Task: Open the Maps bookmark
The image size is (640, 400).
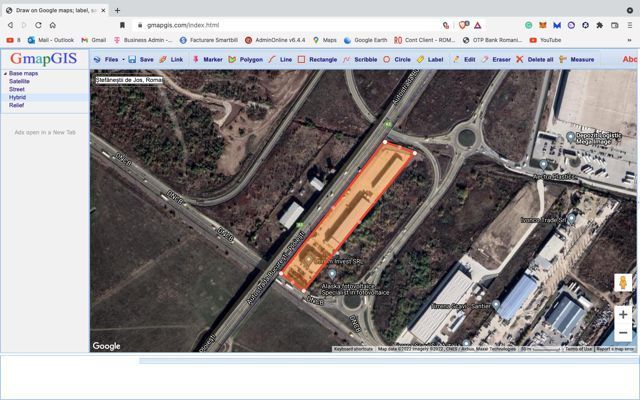Action: tap(325, 40)
